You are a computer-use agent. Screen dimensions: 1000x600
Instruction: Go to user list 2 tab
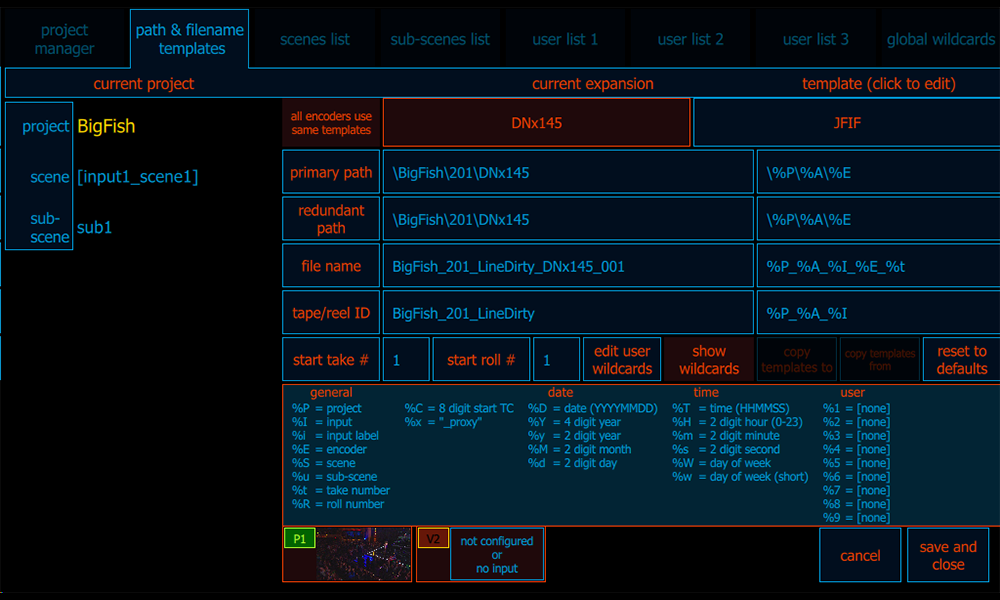pos(691,40)
